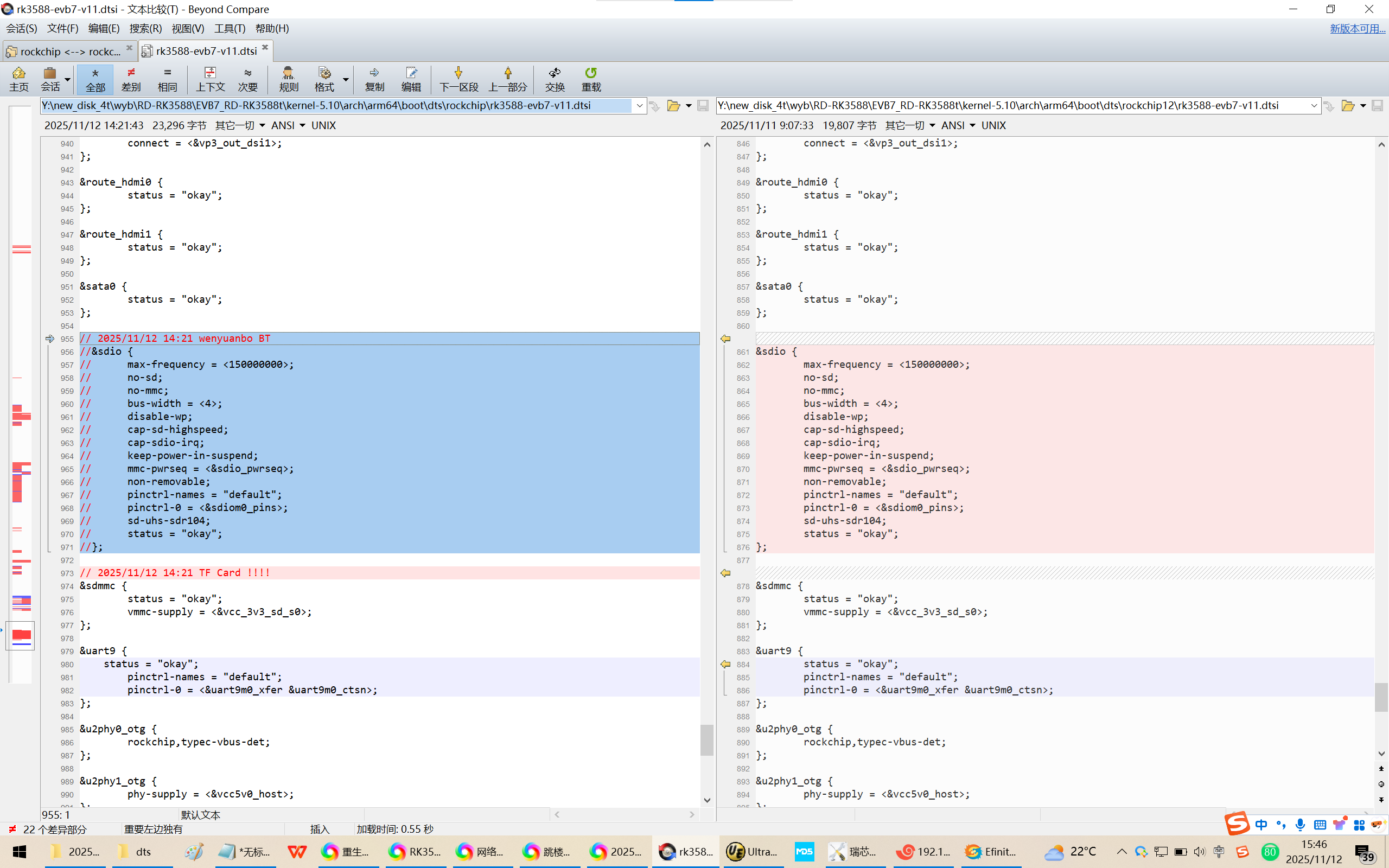Toggle Show Differences (差别) filter
This screenshot has height=868, width=1389.
(x=131, y=79)
